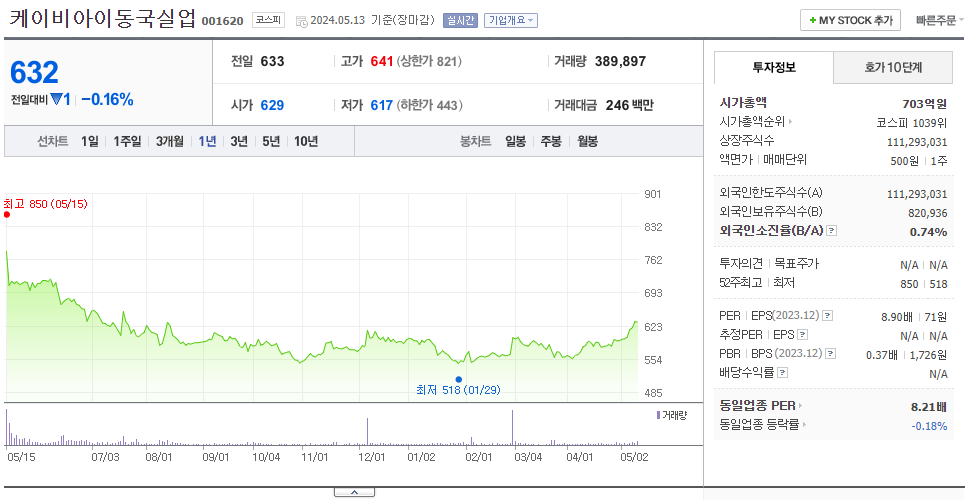Click the stock name 케이비아이동국실업

102,19
